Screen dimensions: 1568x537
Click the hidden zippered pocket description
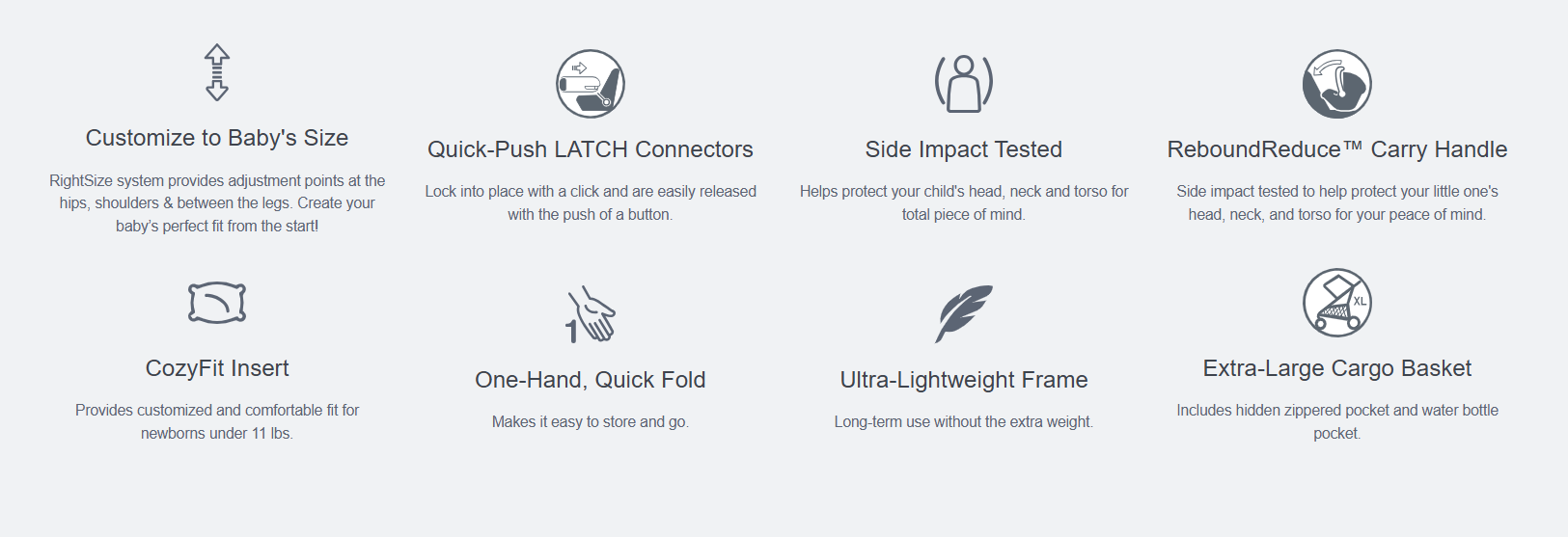point(1337,421)
